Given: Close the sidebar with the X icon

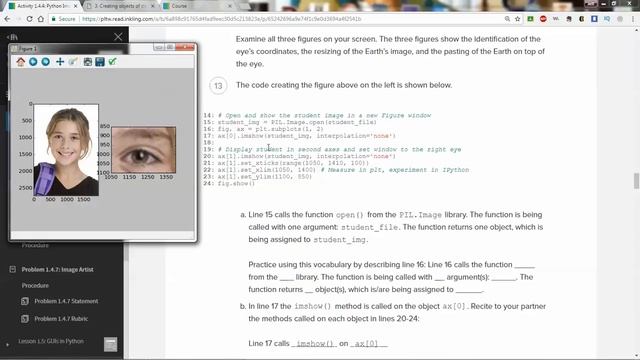Looking at the screenshot, I should click(118, 37).
